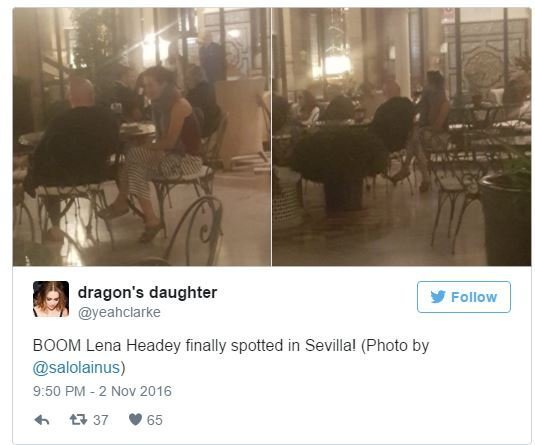
Task: Open the dragon's daughter display name
Action: (147, 292)
